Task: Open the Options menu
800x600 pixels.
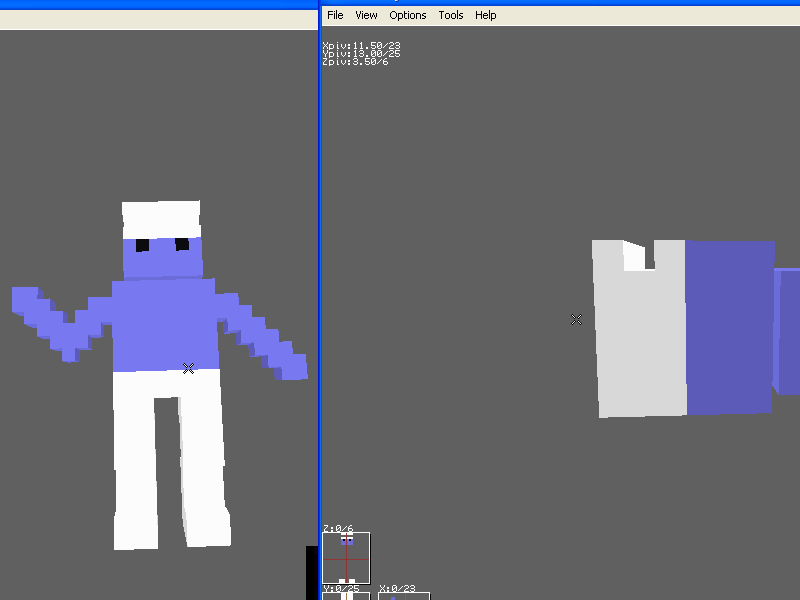Action: click(408, 15)
